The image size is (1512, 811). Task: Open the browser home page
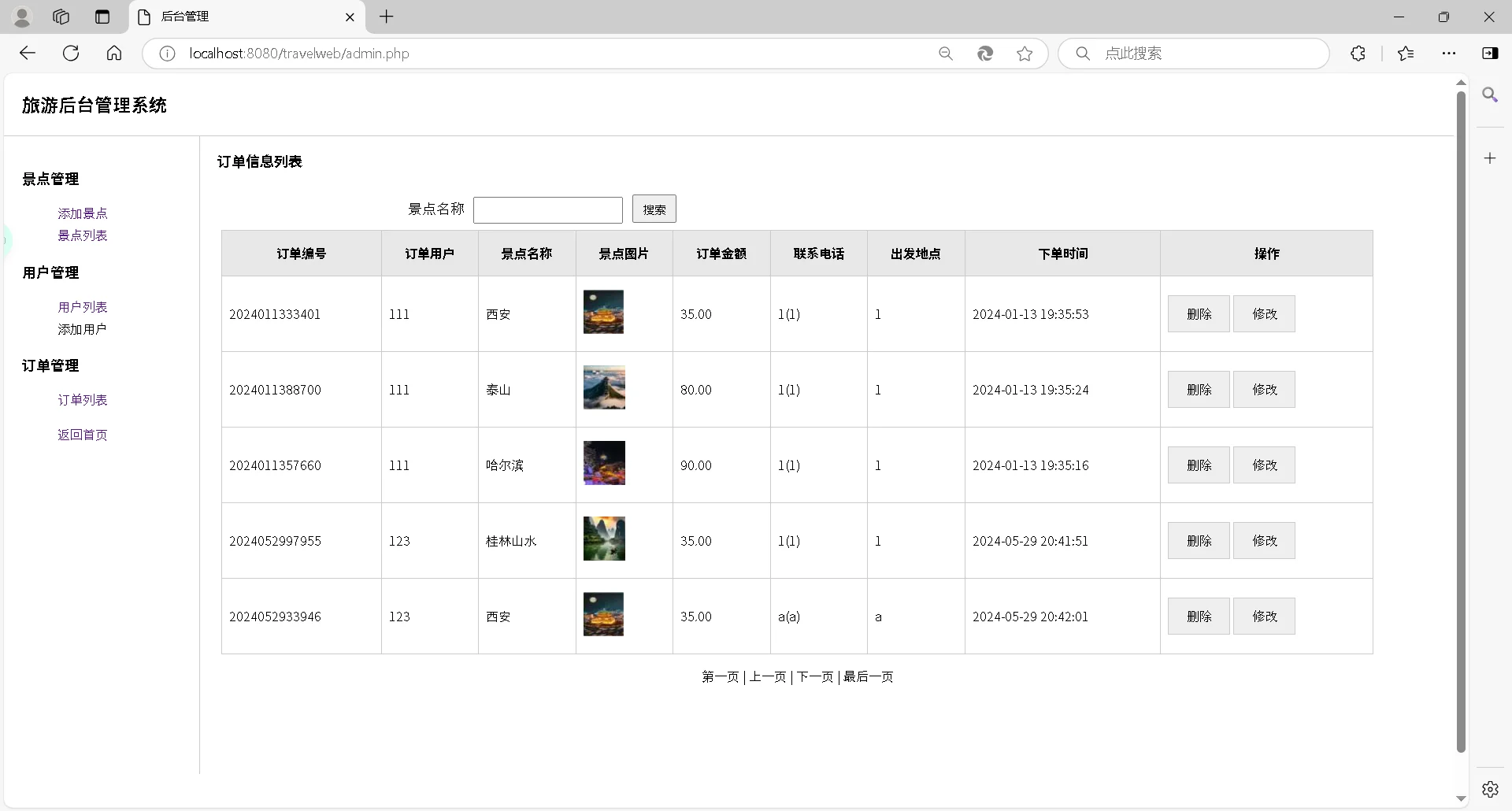(114, 54)
